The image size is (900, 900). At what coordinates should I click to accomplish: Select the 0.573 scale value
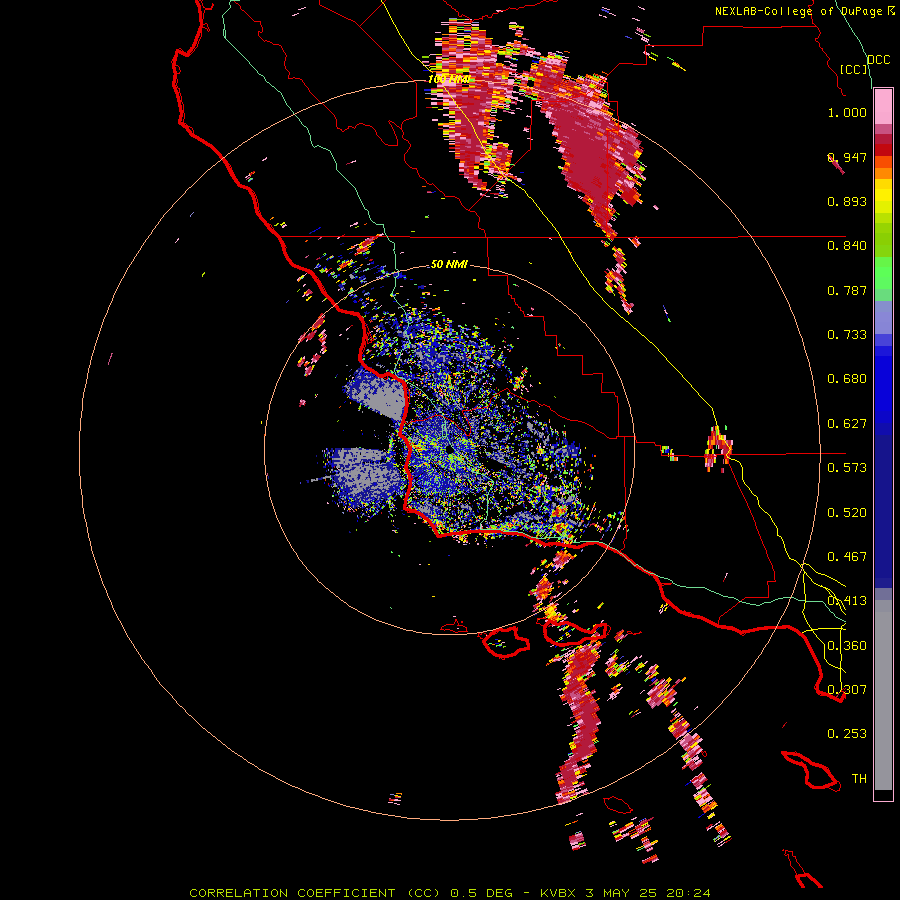click(x=847, y=468)
